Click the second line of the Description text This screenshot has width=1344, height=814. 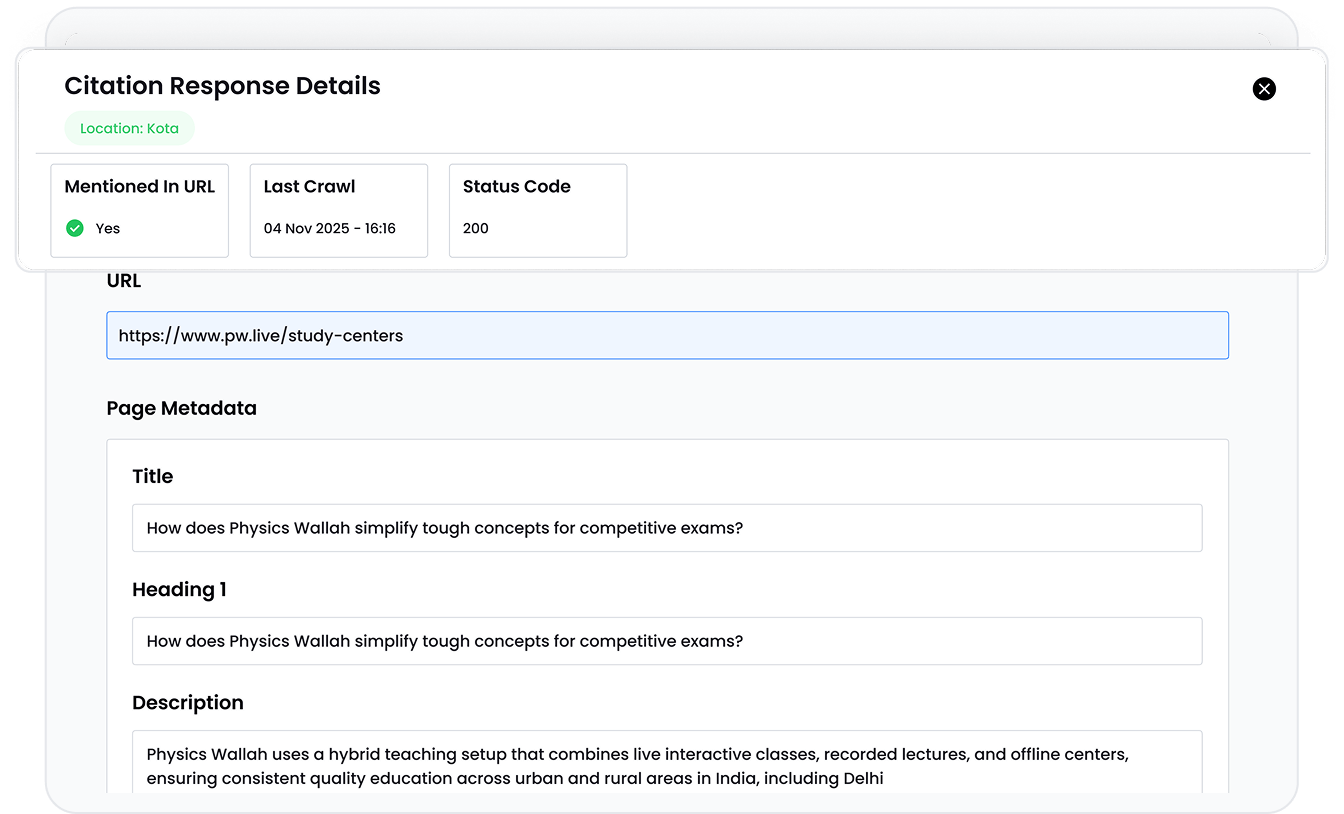[x=515, y=778]
